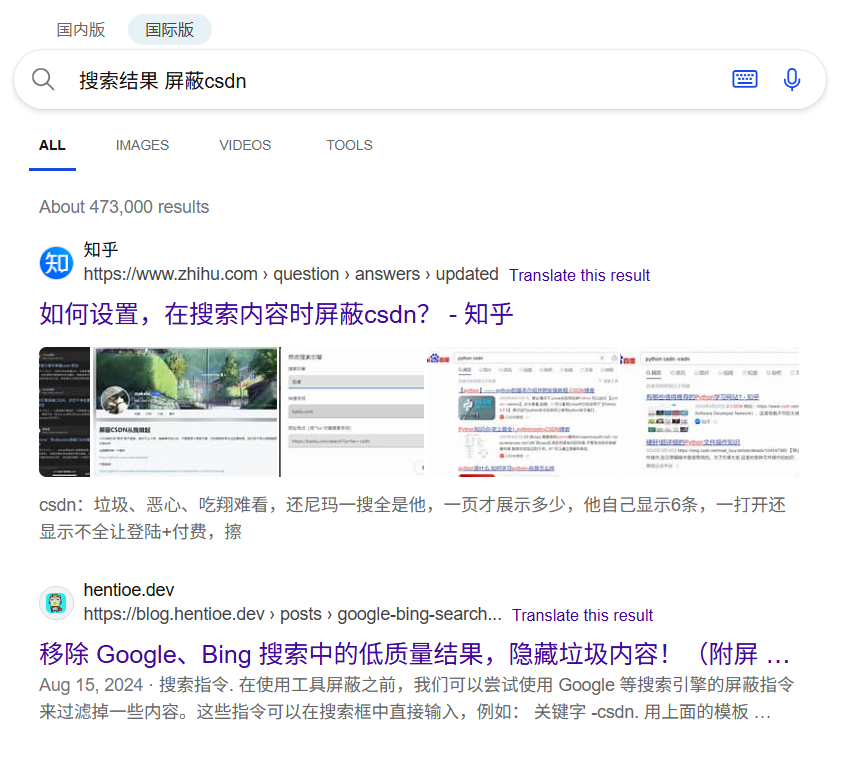Click the Zhihu favicon beside the first result
The width and height of the screenshot is (866, 761).
pyautogui.click(x=56, y=262)
